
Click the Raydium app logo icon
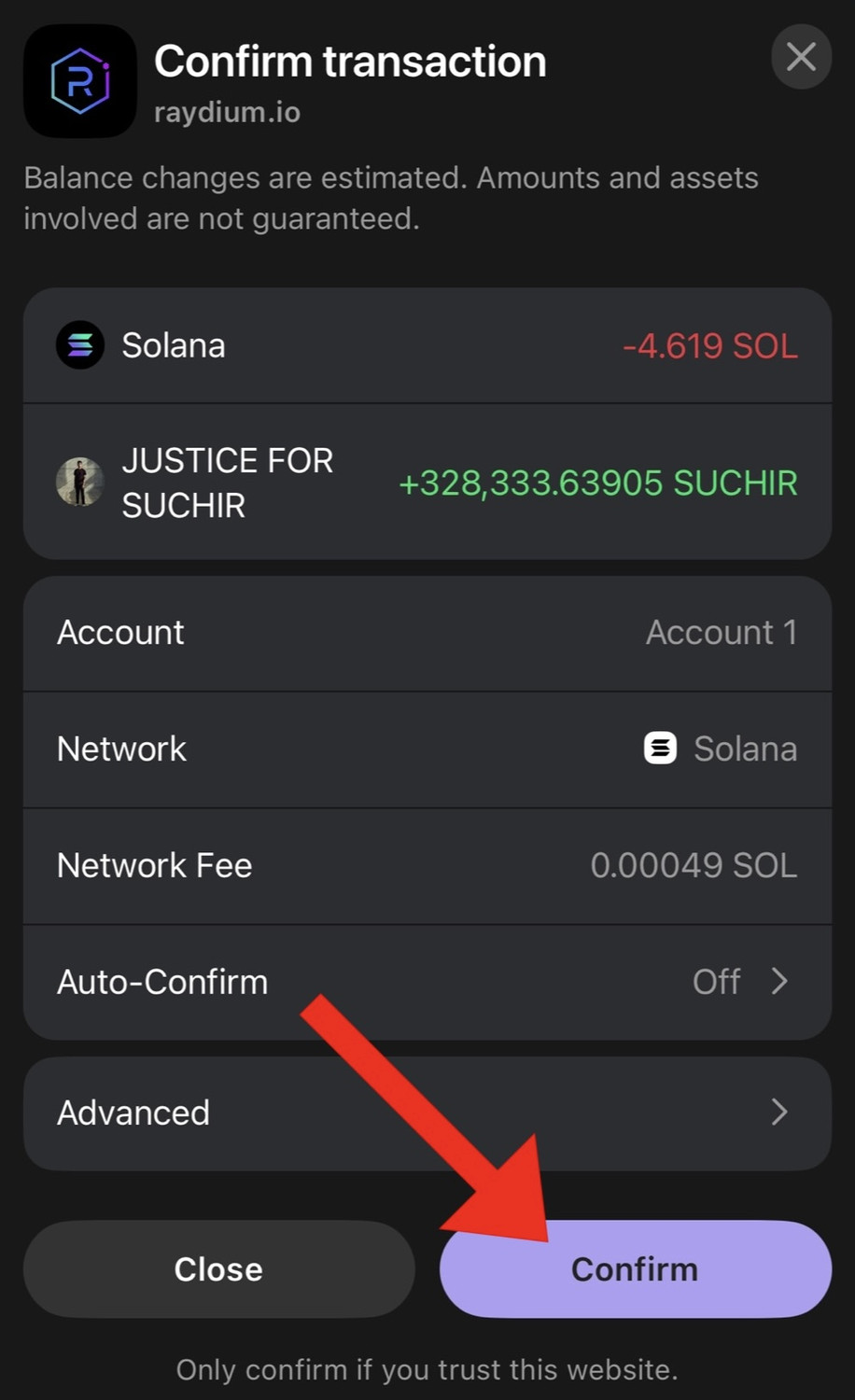(80, 81)
